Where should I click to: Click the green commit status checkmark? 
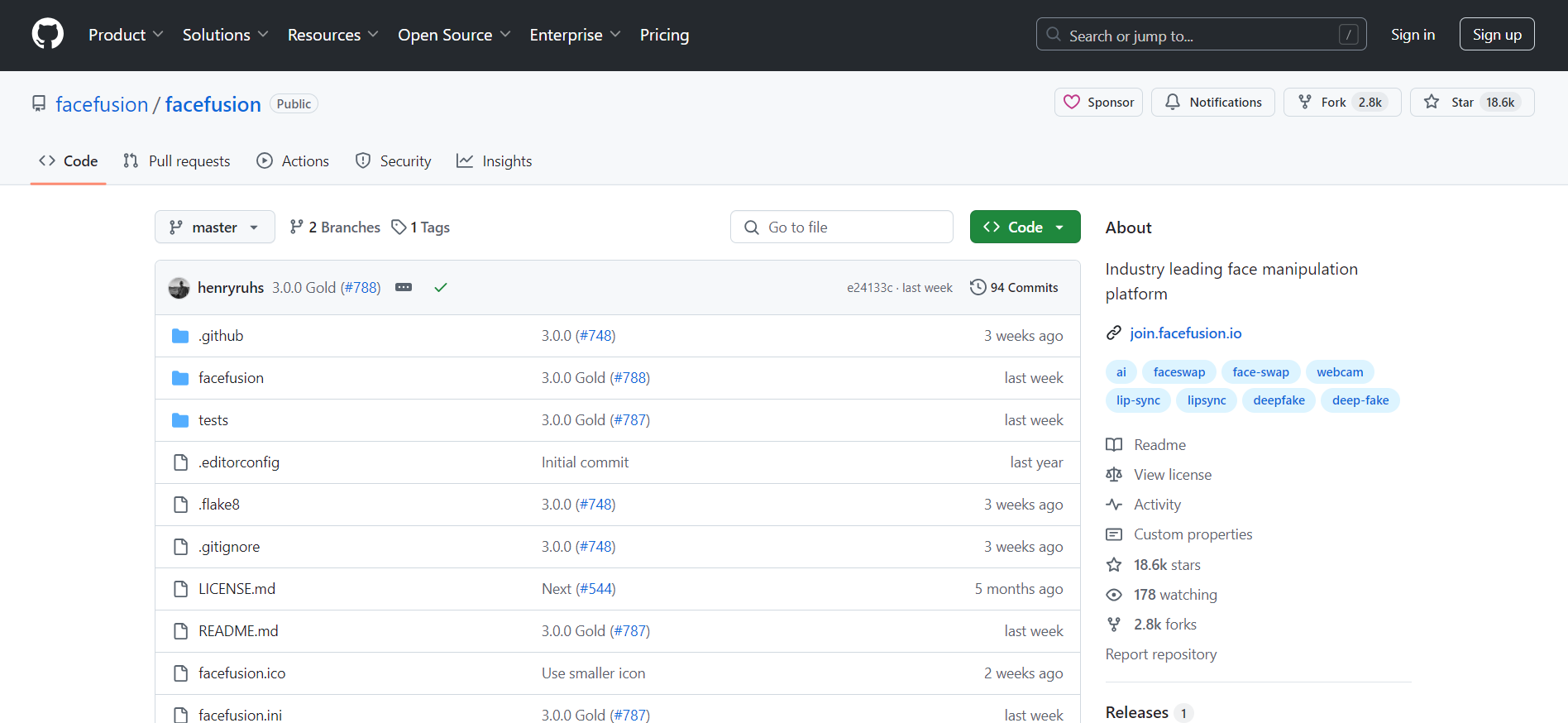point(441,287)
